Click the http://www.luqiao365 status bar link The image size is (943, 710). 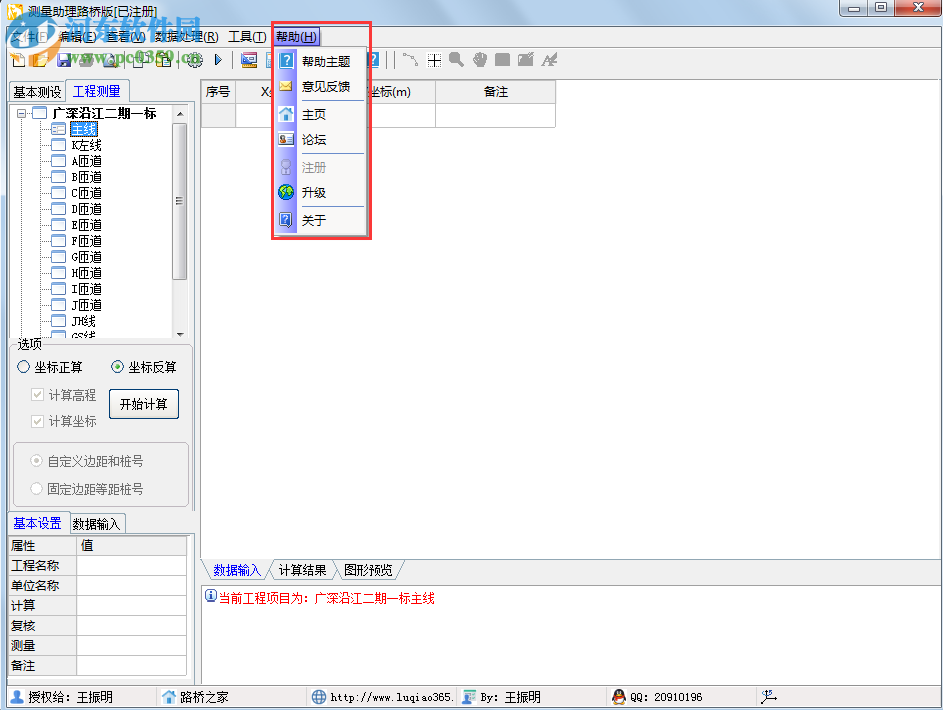click(391, 697)
